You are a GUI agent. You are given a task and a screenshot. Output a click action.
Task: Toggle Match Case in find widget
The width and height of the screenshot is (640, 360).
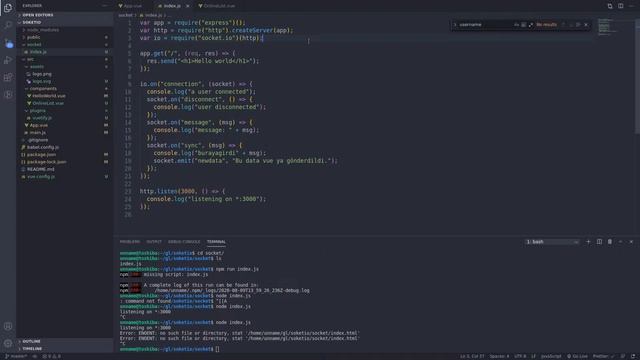point(516,24)
